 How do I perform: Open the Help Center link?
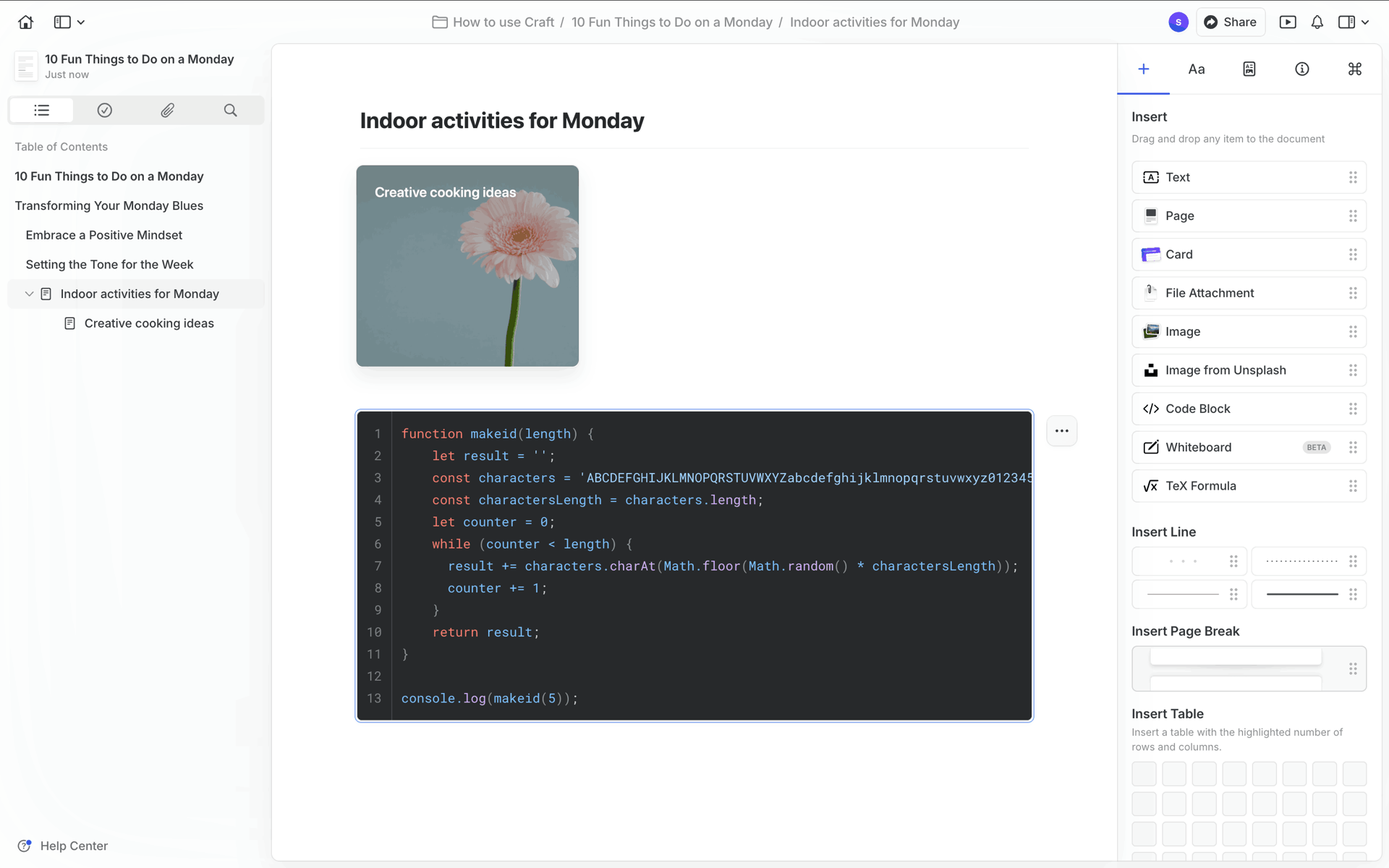[x=62, y=846]
